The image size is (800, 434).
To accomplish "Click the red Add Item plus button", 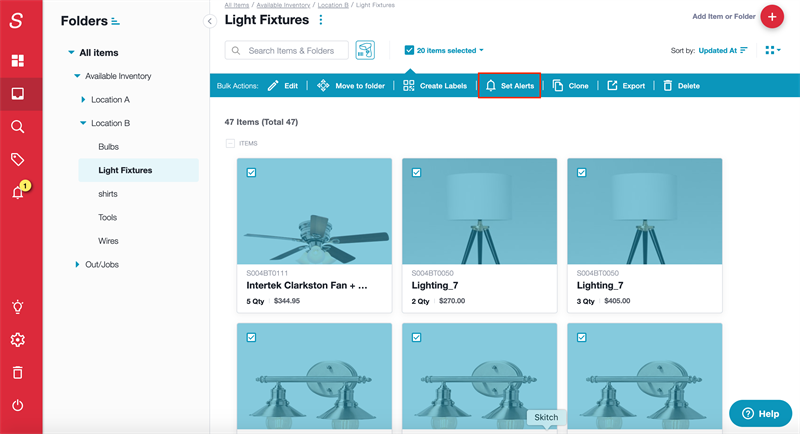I will (x=771, y=16).
